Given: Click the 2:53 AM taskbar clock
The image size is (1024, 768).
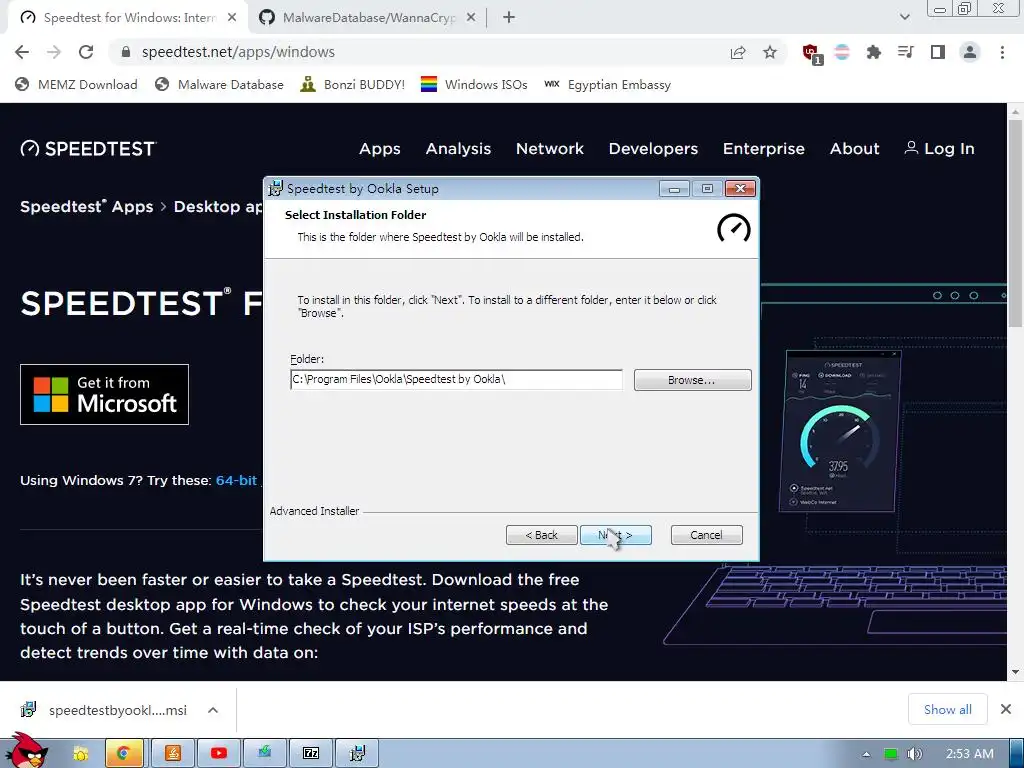Looking at the screenshot, I should click(x=970, y=754).
